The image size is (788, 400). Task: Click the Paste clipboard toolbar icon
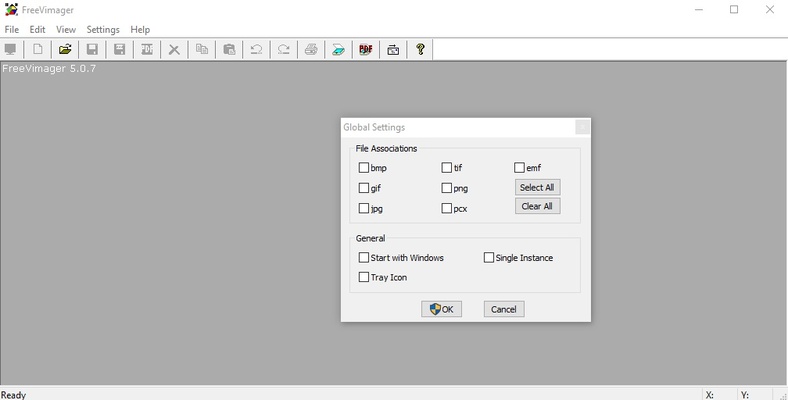[x=229, y=49]
